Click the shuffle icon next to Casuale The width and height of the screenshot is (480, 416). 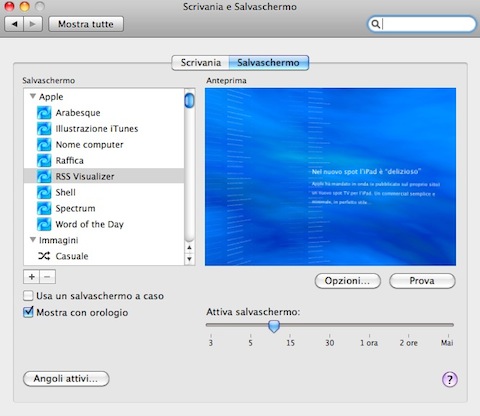[x=44, y=256]
